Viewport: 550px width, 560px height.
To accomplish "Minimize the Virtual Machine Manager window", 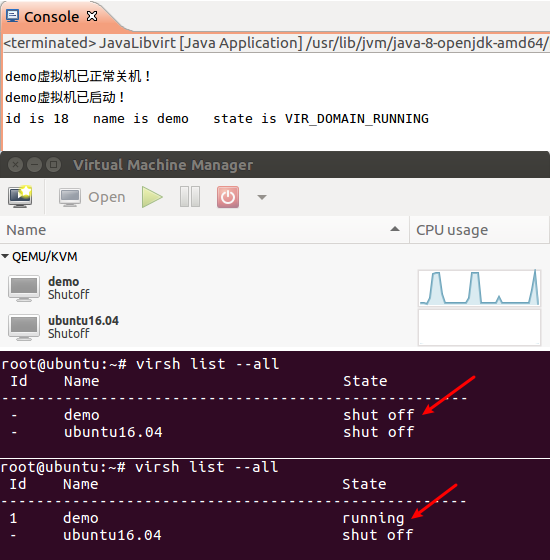I will [35, 165].
